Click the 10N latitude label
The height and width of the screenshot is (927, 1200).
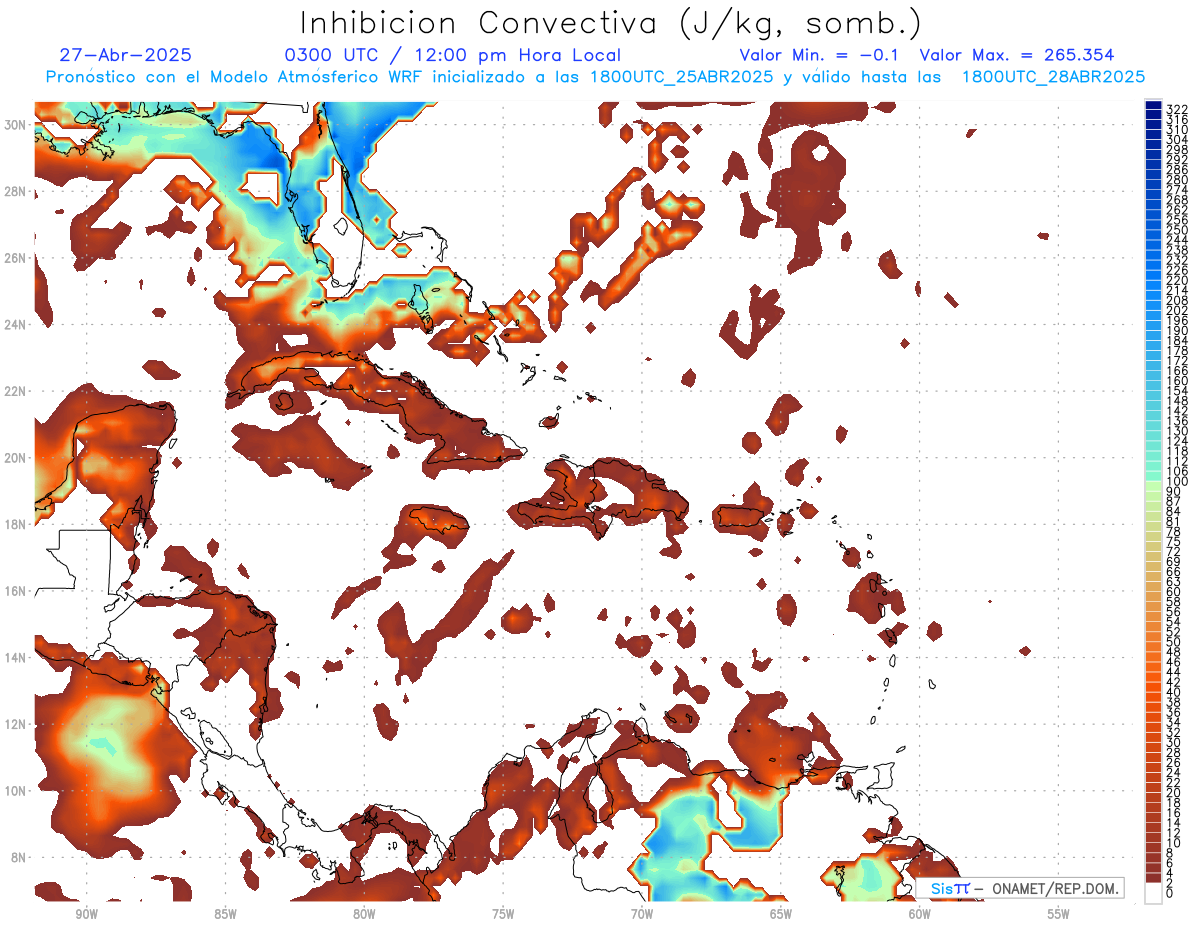tap(17, 791)
